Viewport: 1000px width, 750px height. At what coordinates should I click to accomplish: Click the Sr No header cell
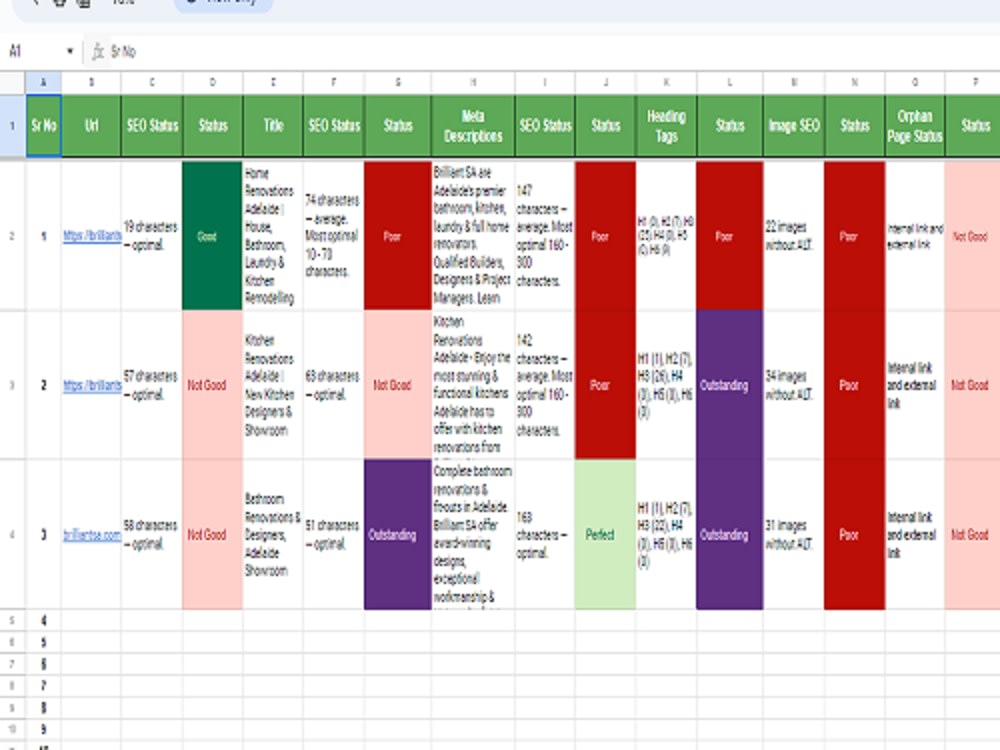(x=43, y=126)
